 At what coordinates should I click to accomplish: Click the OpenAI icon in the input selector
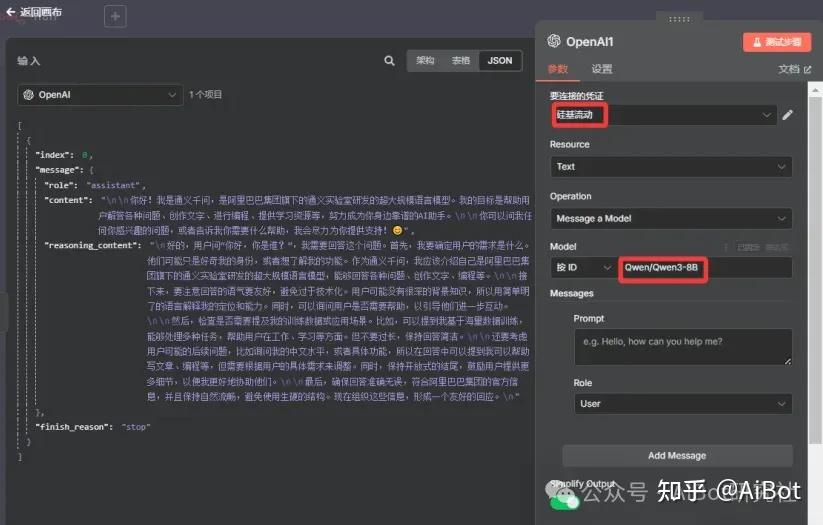(x=28, y=95)
